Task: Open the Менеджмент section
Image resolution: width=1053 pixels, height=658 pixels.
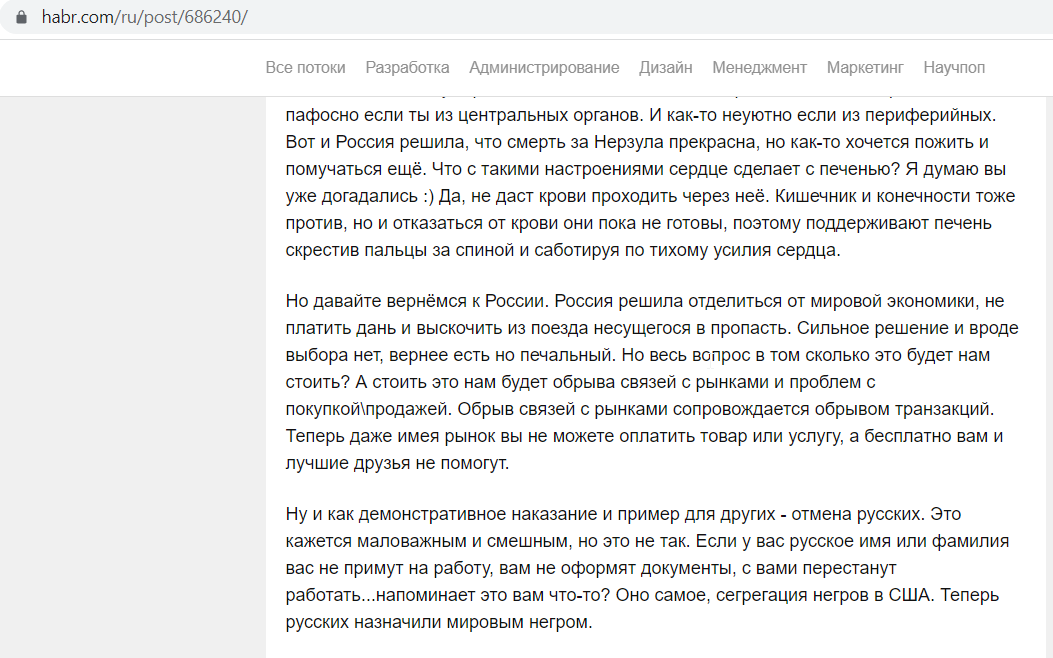Action: pyautogui.click(x=760, y=68)
